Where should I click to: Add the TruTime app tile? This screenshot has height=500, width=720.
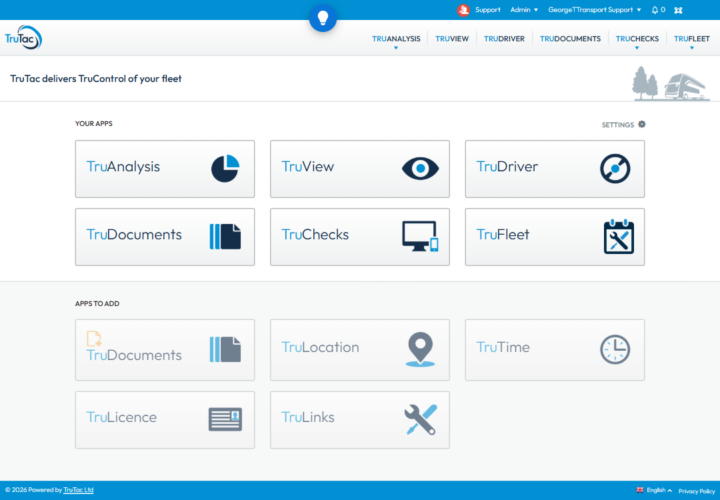pyautogui.click(x=555, y=350)
